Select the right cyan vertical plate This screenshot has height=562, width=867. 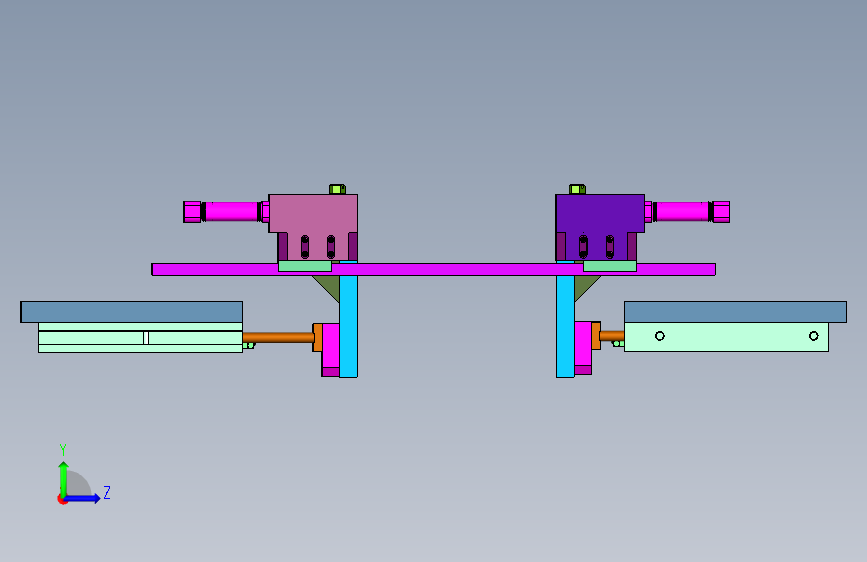[565, 326]
